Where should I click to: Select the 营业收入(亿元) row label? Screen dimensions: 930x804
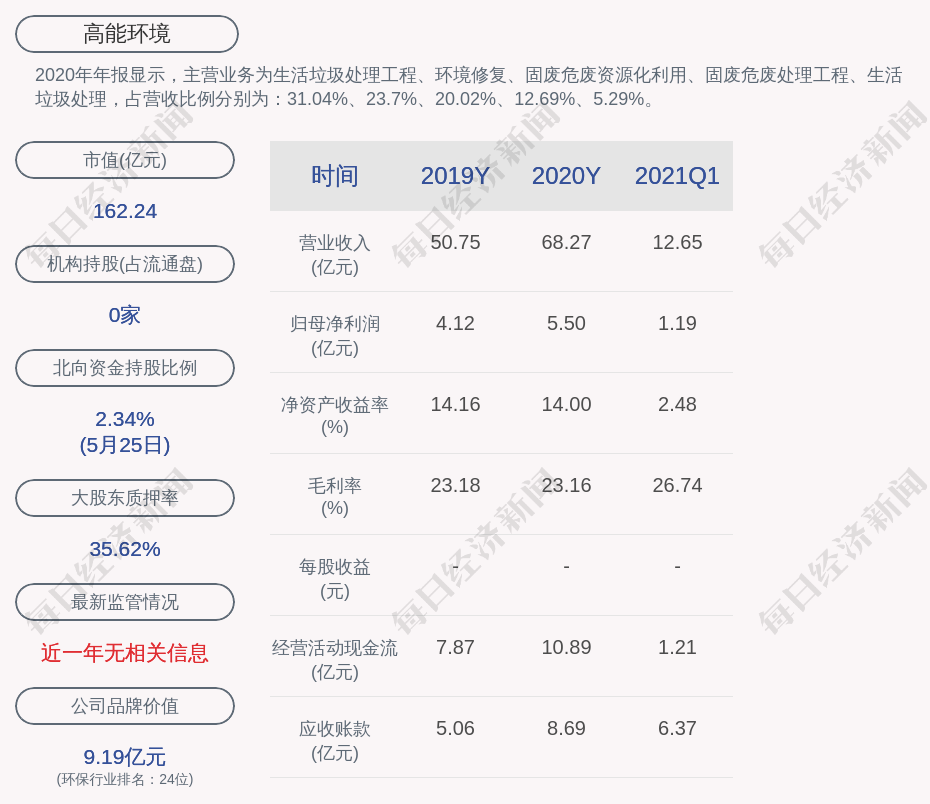[335, 255]
